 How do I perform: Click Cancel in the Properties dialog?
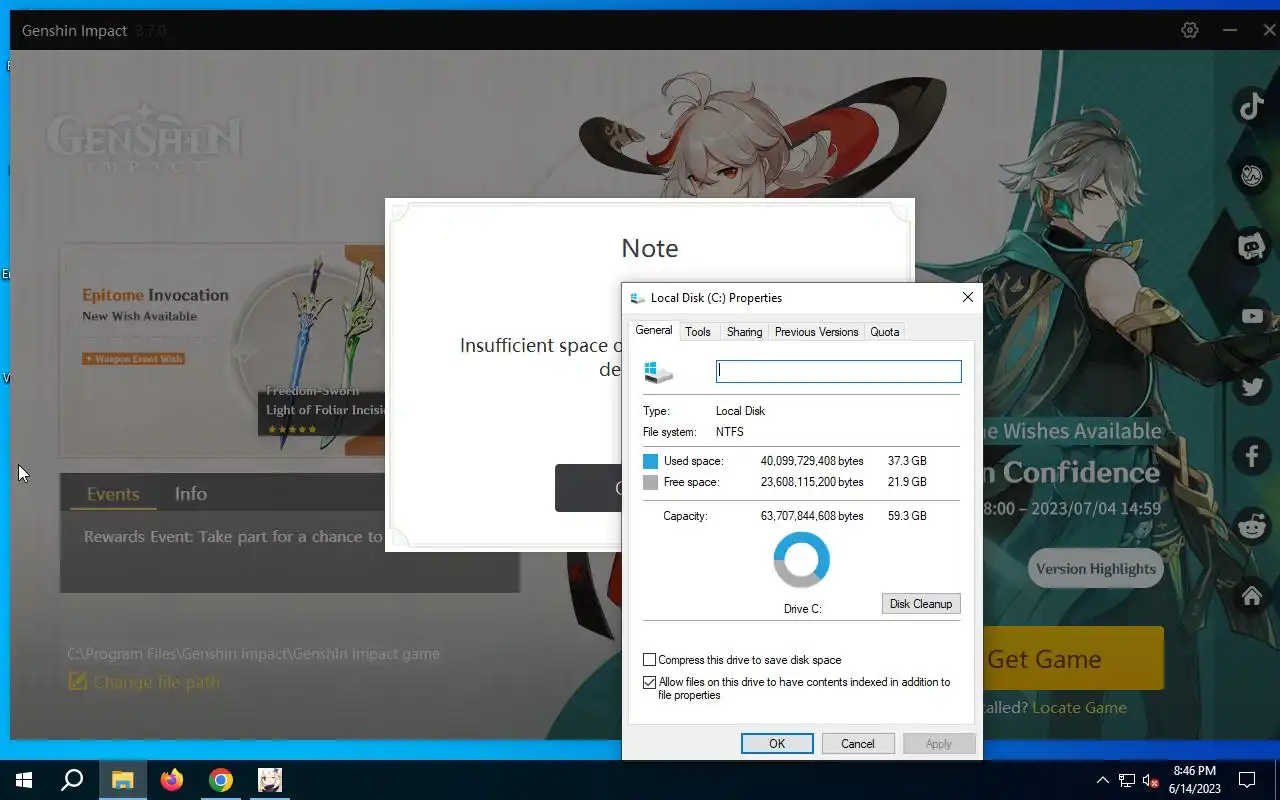point(858,744)
